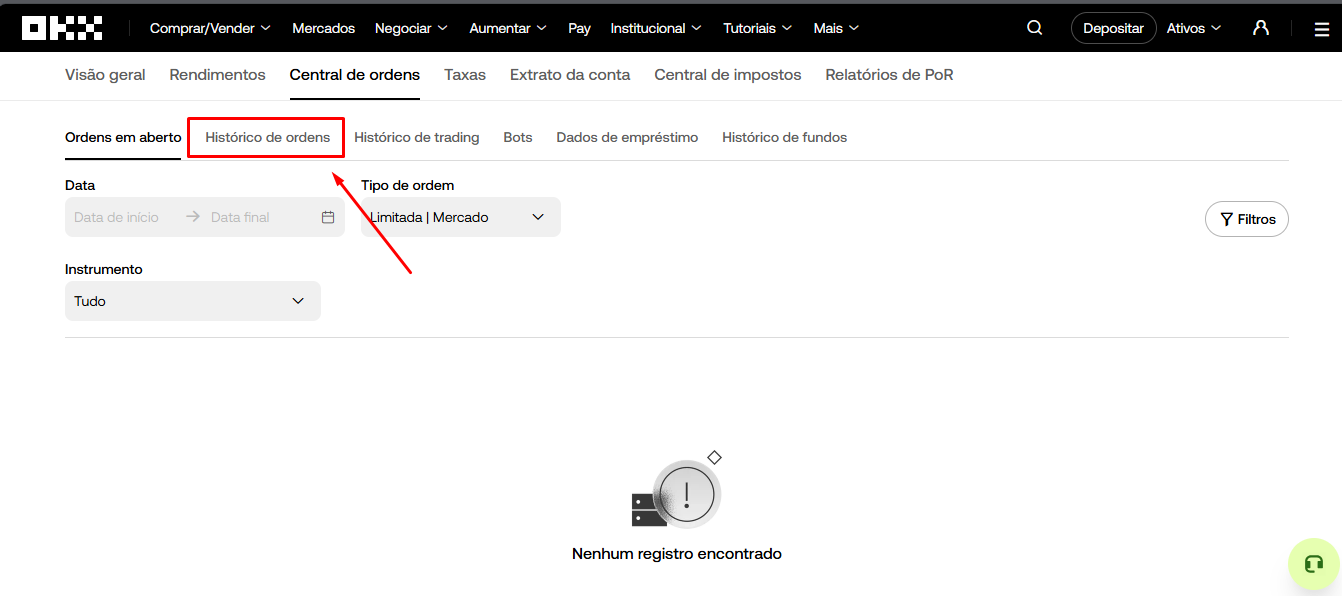1342x596 pixels.
Task: Expand the Institucional menu
Action: tap(656, 28)
